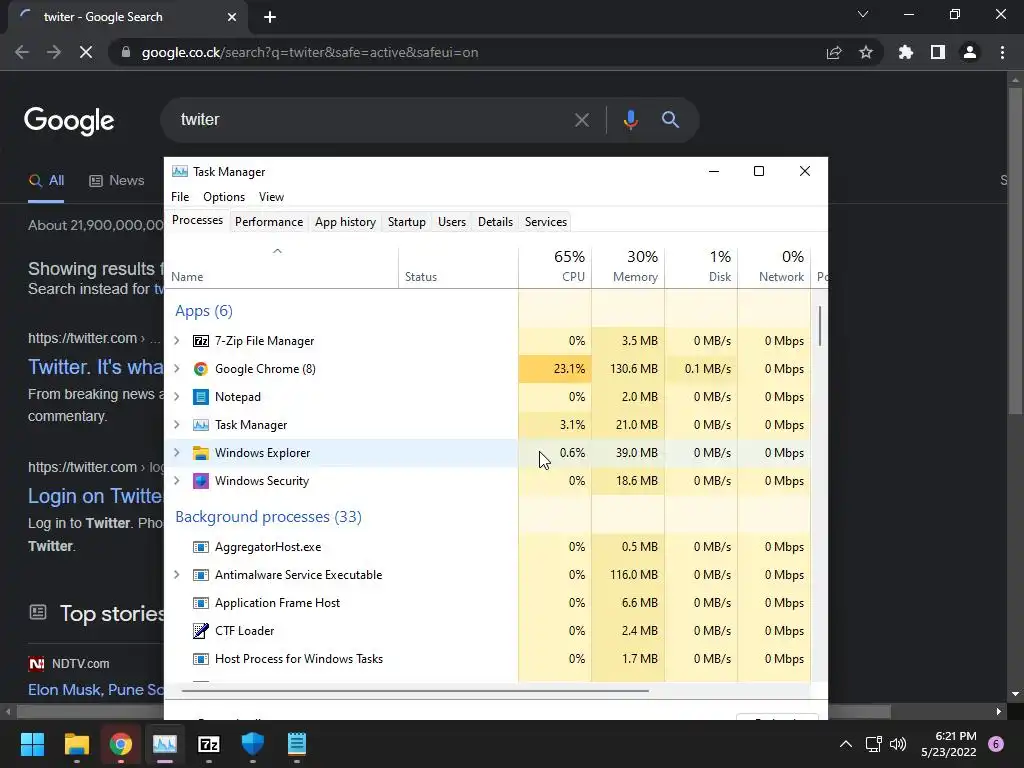This screenshot has width=1024, height=768.
Task: Click the Task Manager taskbar icon
Action: (x=165, y=744)
